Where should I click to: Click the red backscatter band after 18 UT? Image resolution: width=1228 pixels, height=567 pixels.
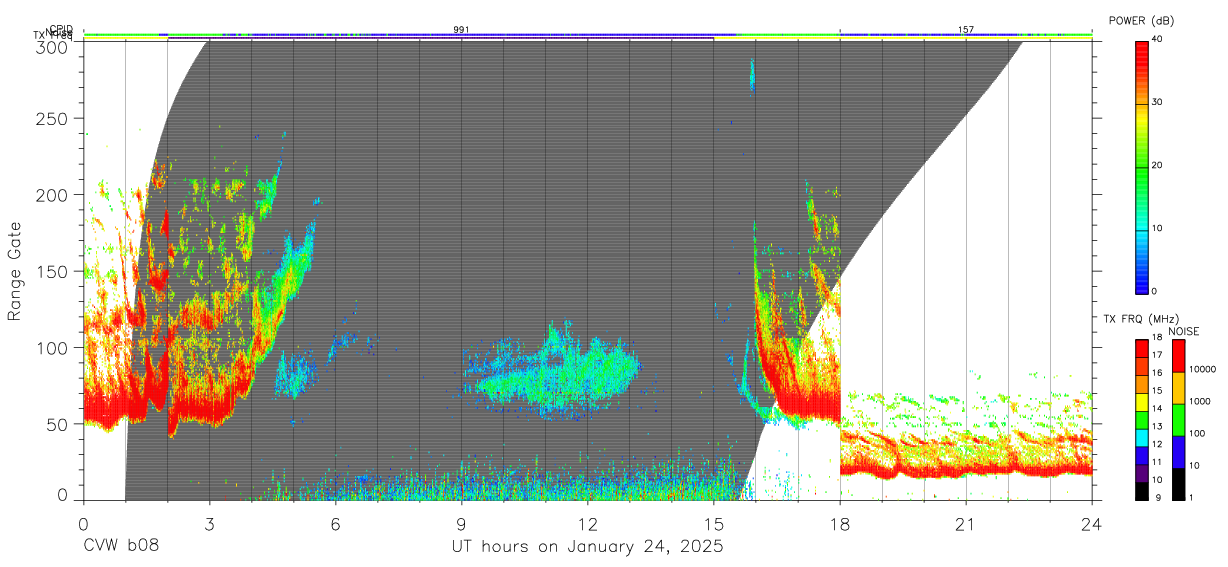click(966, 466)
